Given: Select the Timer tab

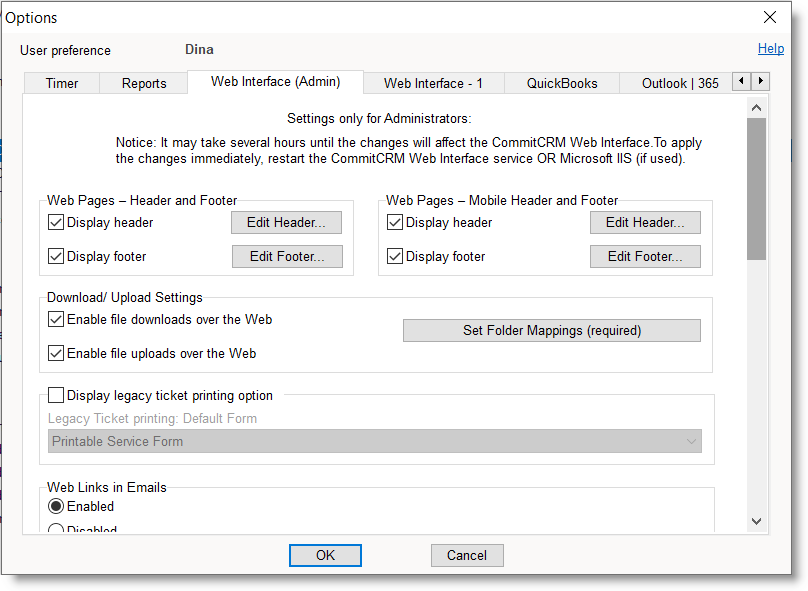Looking at the screenshot, I should click(x=62, y=83).
